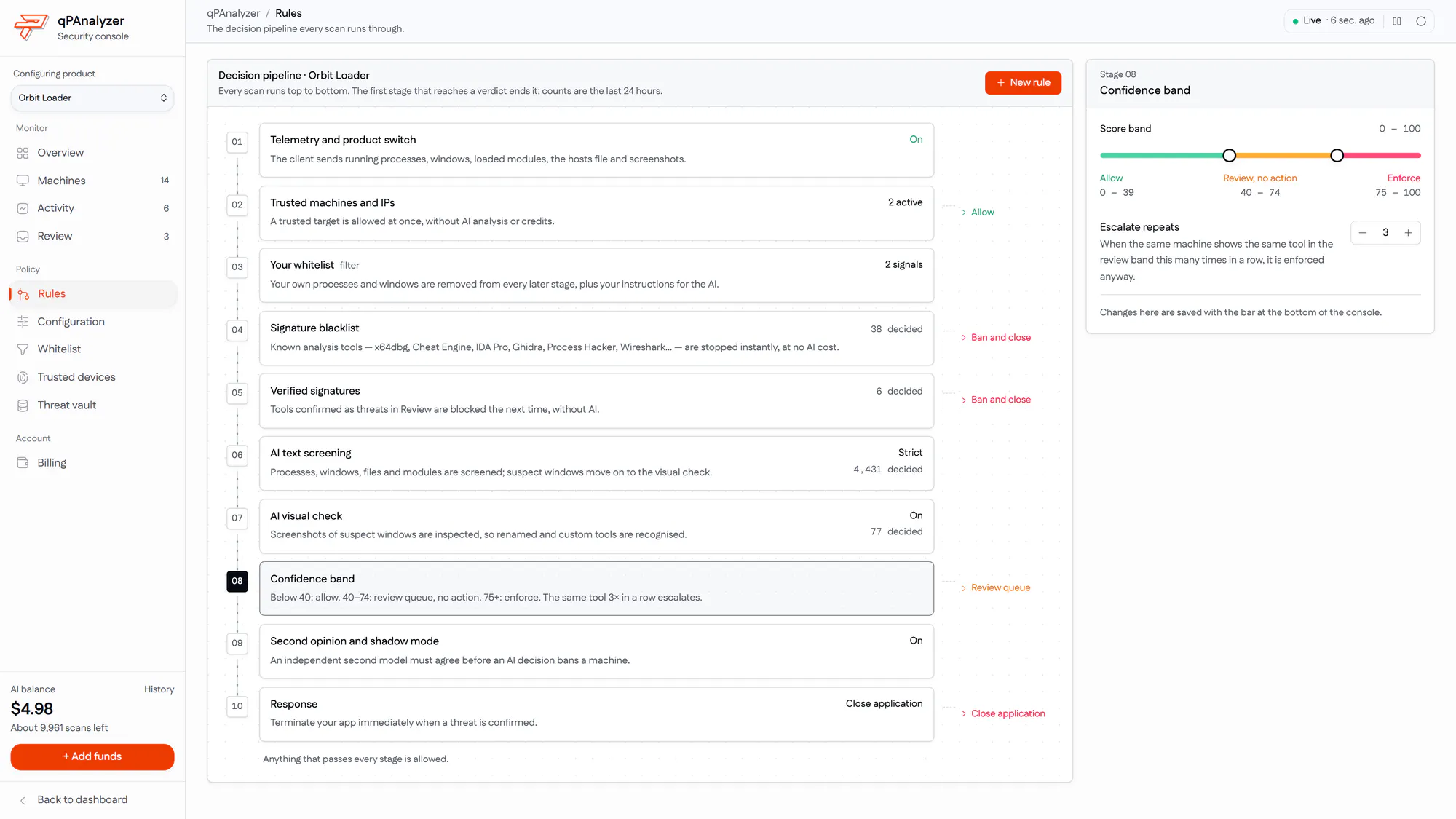The height and width of the screenshot is (819, 1456).
Task: Pause live updates with the pause icon
Action: click(1396, 21)
